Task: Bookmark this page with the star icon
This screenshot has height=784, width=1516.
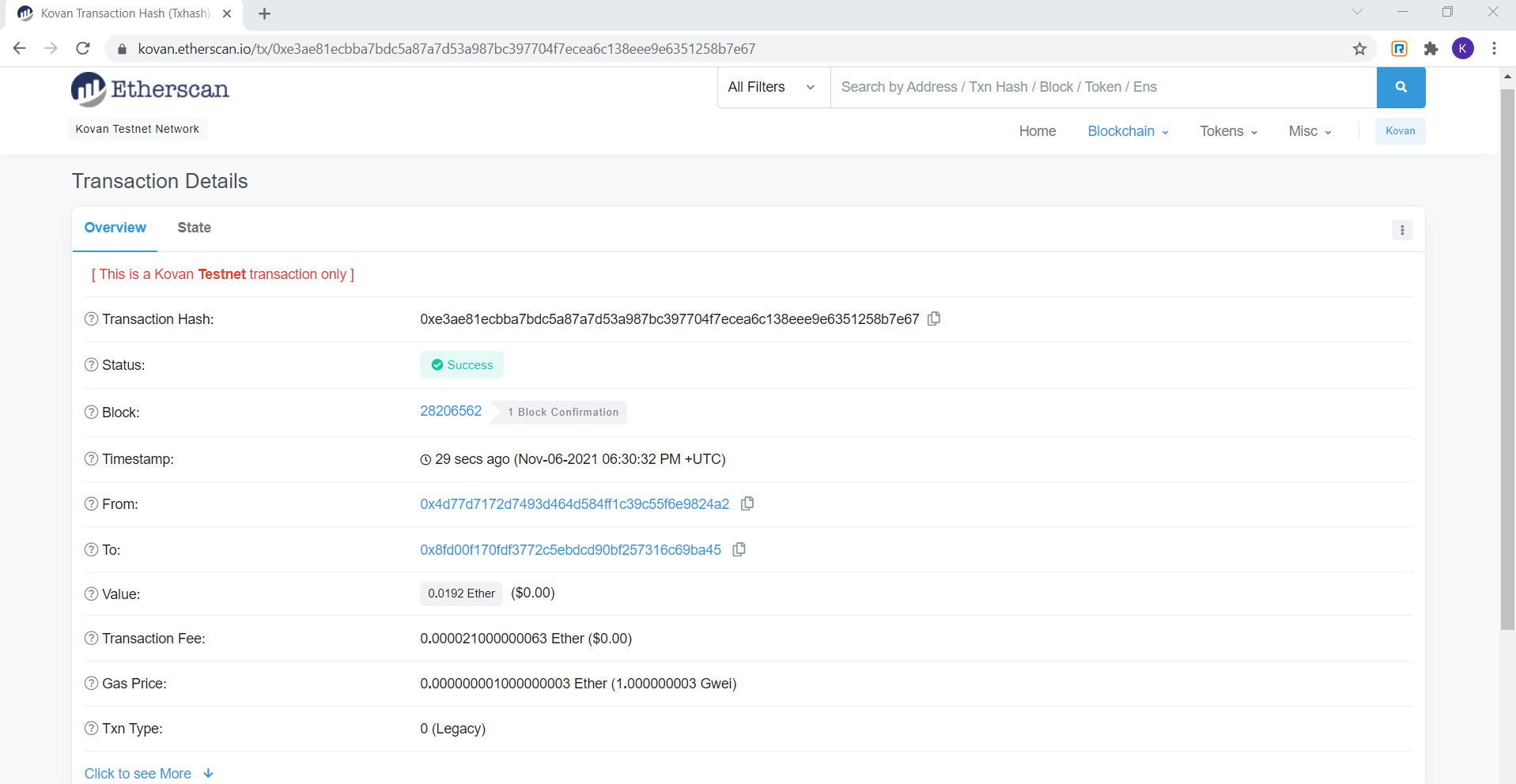Action: pyautogui.click(x=1359, y=49)
